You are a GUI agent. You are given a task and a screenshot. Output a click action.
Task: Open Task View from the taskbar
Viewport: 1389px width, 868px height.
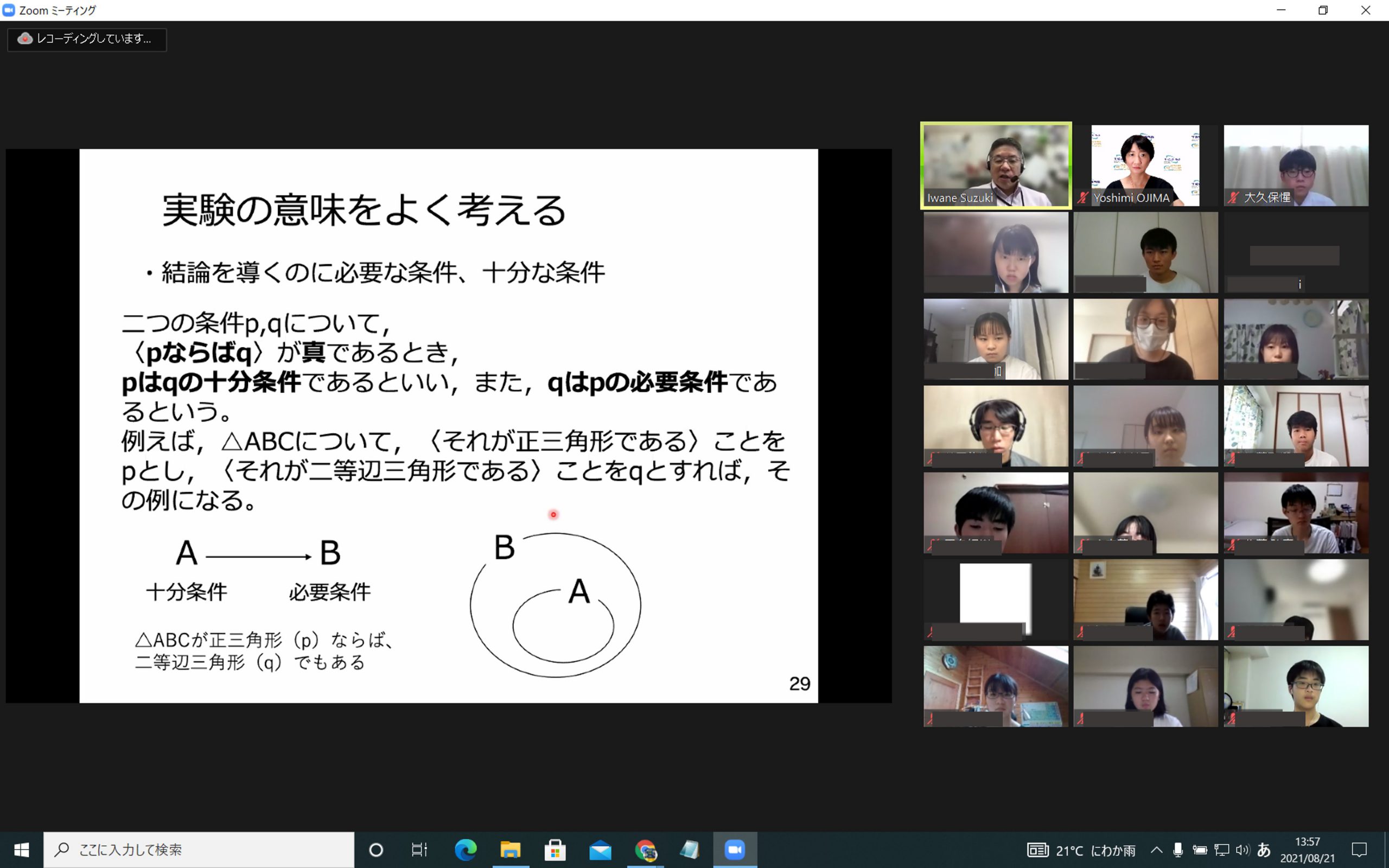[x=419, y=850]
